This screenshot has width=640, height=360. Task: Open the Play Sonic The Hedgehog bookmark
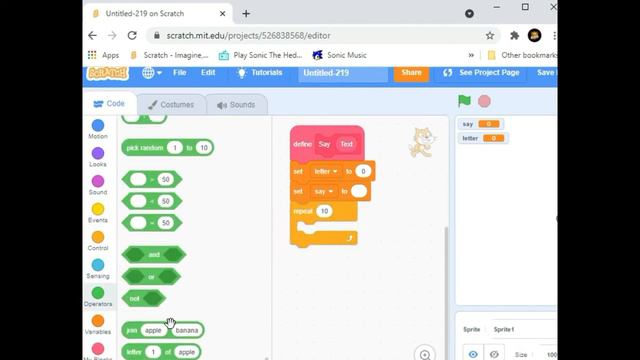pos(260,55)
